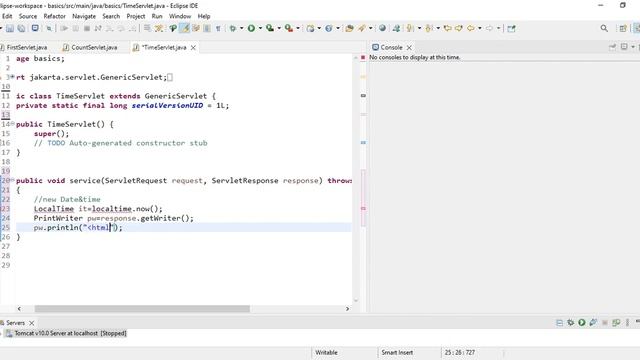Open the Search menu
Viewport: 640px width, 360px height.
(111, 16)
